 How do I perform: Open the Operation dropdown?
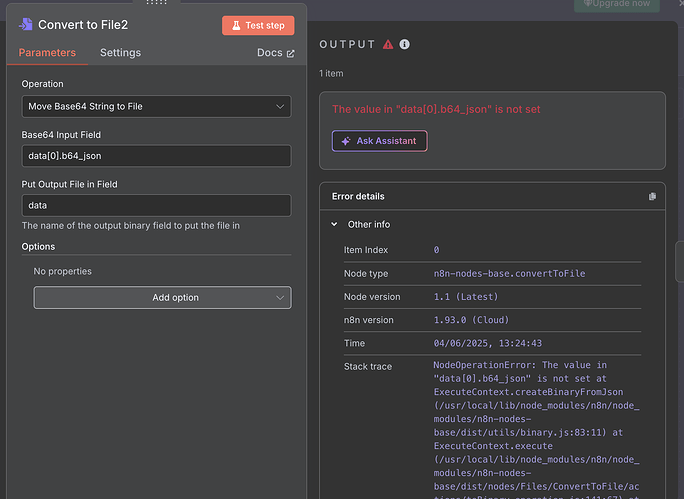[x=156, y=106]
